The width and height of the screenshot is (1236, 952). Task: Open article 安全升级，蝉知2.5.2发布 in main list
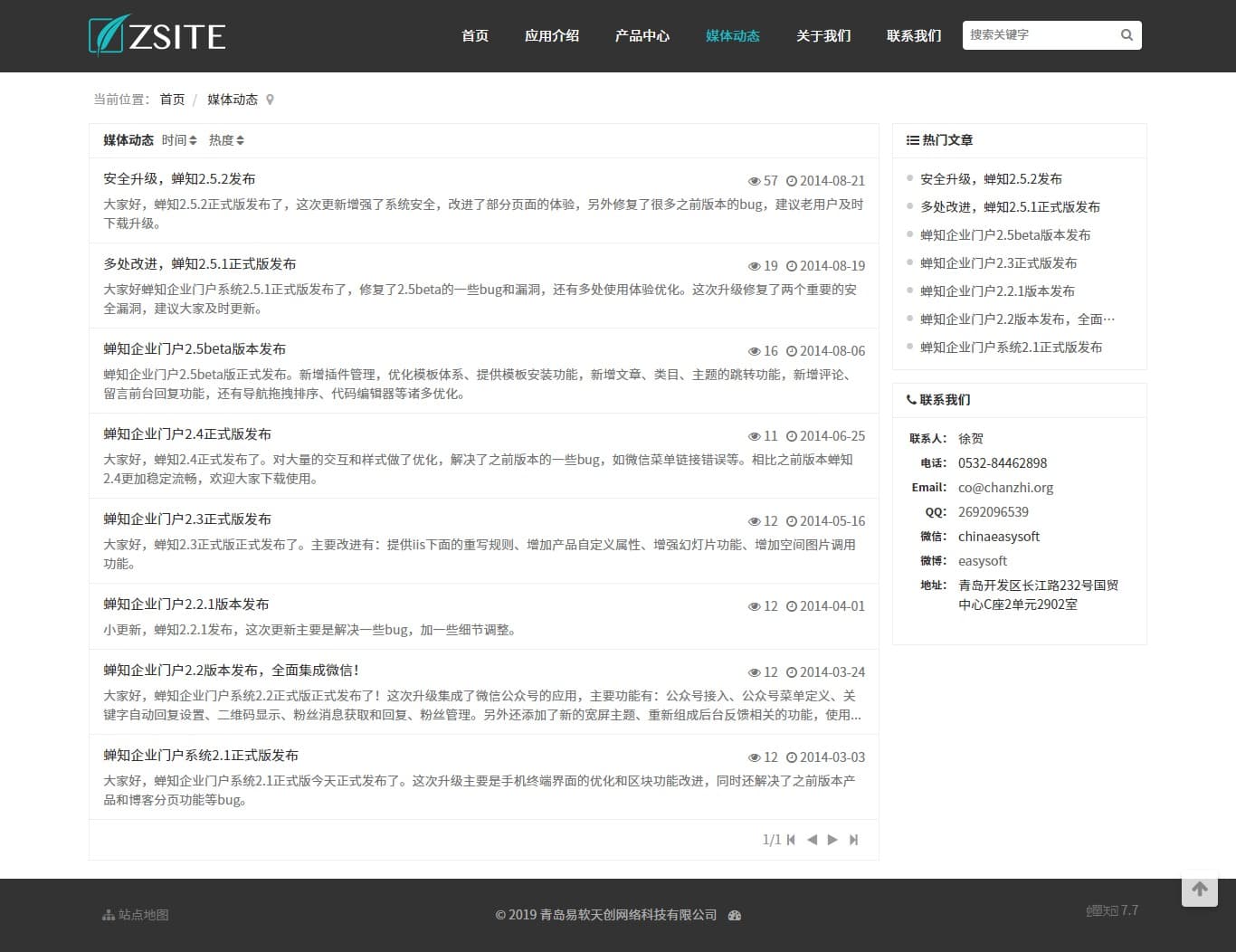click(179, 179)
